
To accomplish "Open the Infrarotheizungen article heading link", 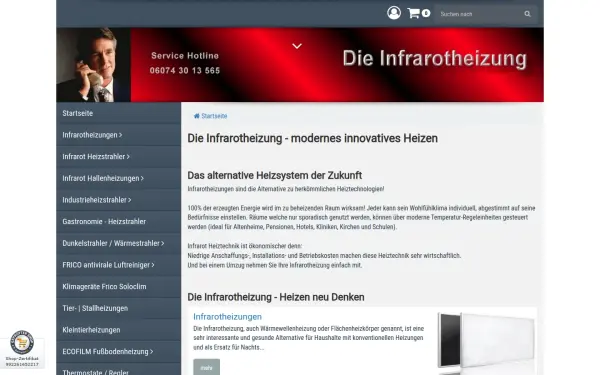I will pyautogui.click(x=227, y=316).
